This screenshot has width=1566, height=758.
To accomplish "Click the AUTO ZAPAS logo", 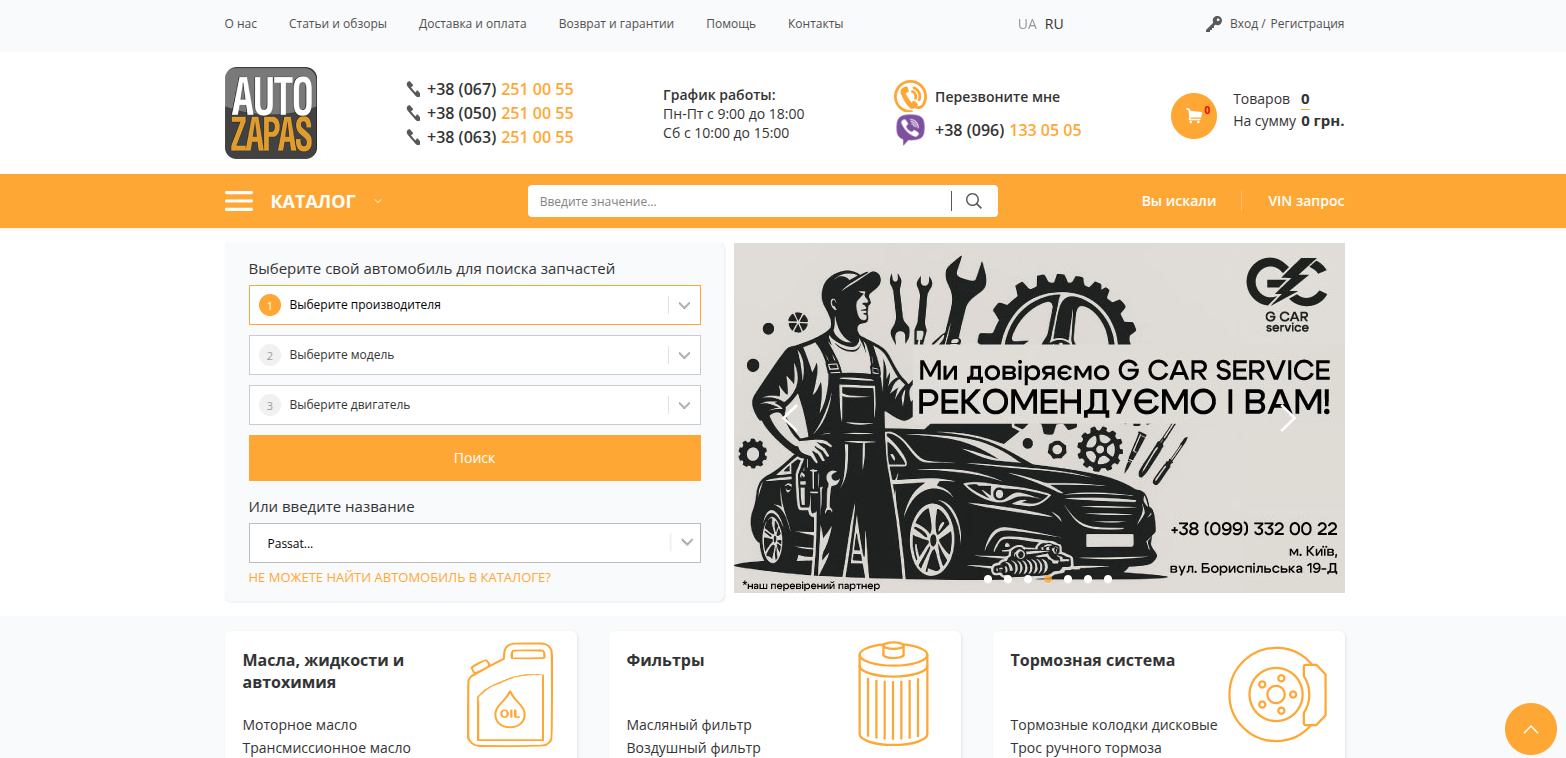I will pyautogui.click(x=271, y=113).
